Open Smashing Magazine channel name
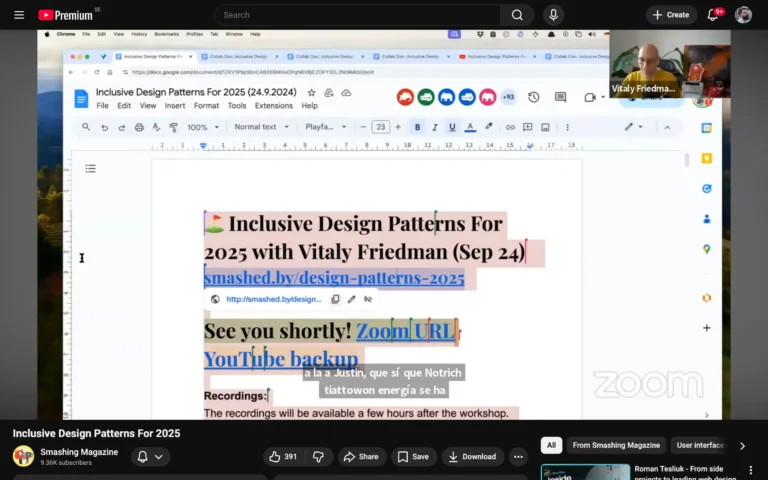 click(x=79, y=452)
